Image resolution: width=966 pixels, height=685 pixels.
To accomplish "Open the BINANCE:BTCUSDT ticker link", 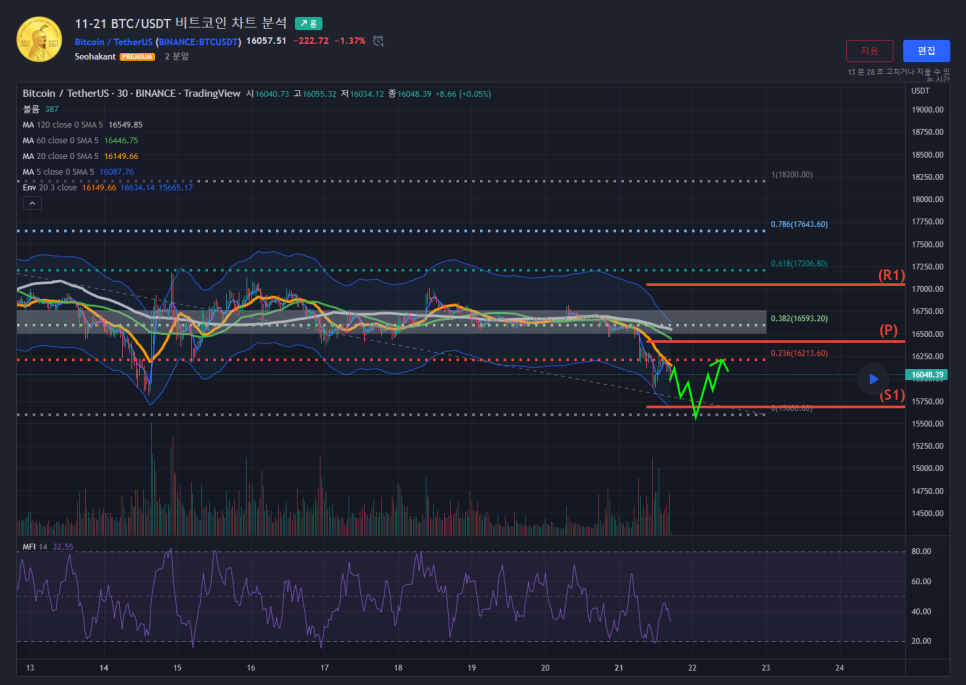I will pos(199,41).
